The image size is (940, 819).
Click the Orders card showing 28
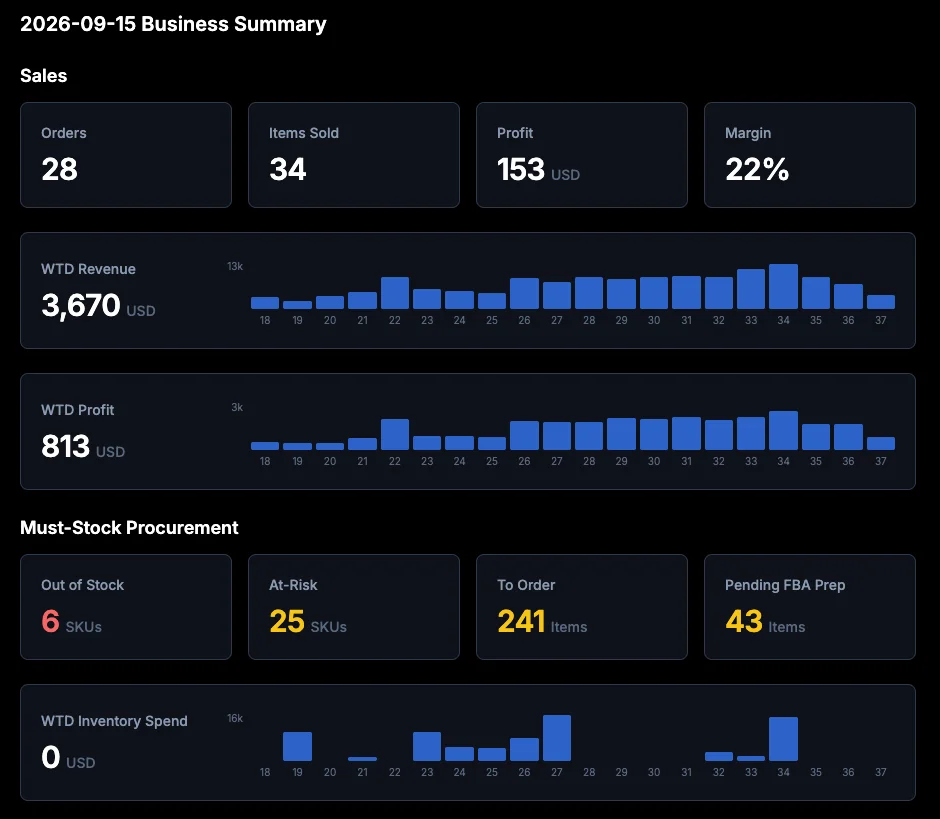126,155
